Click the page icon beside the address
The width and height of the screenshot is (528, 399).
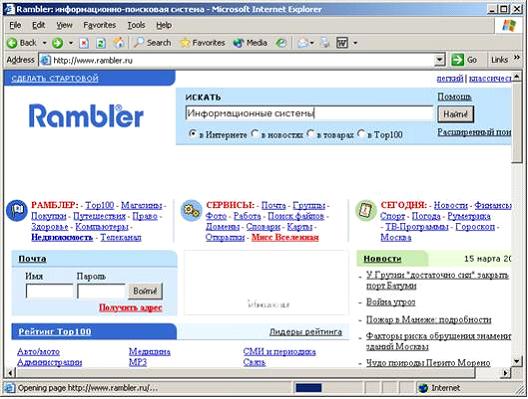coord(45,61)
